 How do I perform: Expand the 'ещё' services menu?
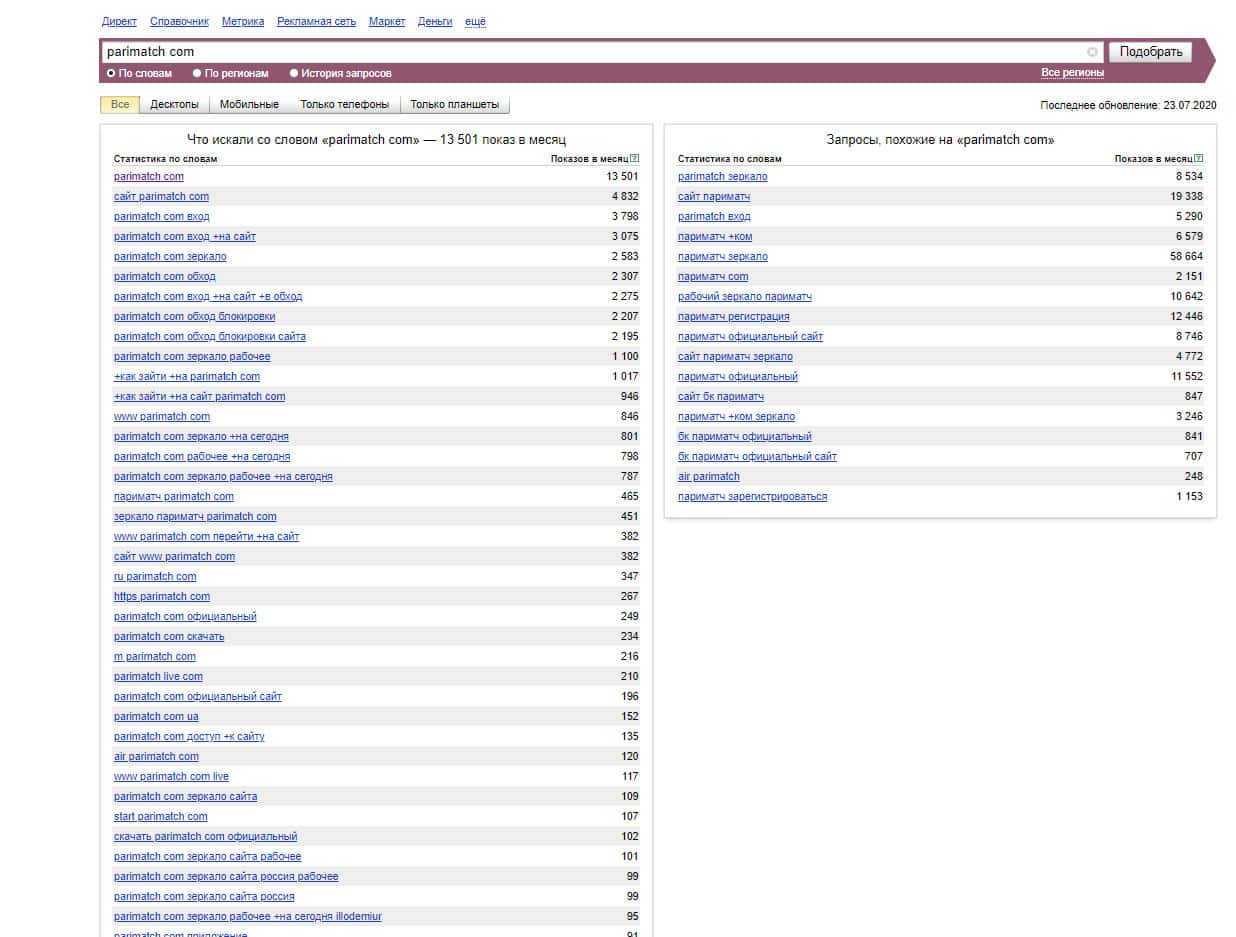pos(475,21)
